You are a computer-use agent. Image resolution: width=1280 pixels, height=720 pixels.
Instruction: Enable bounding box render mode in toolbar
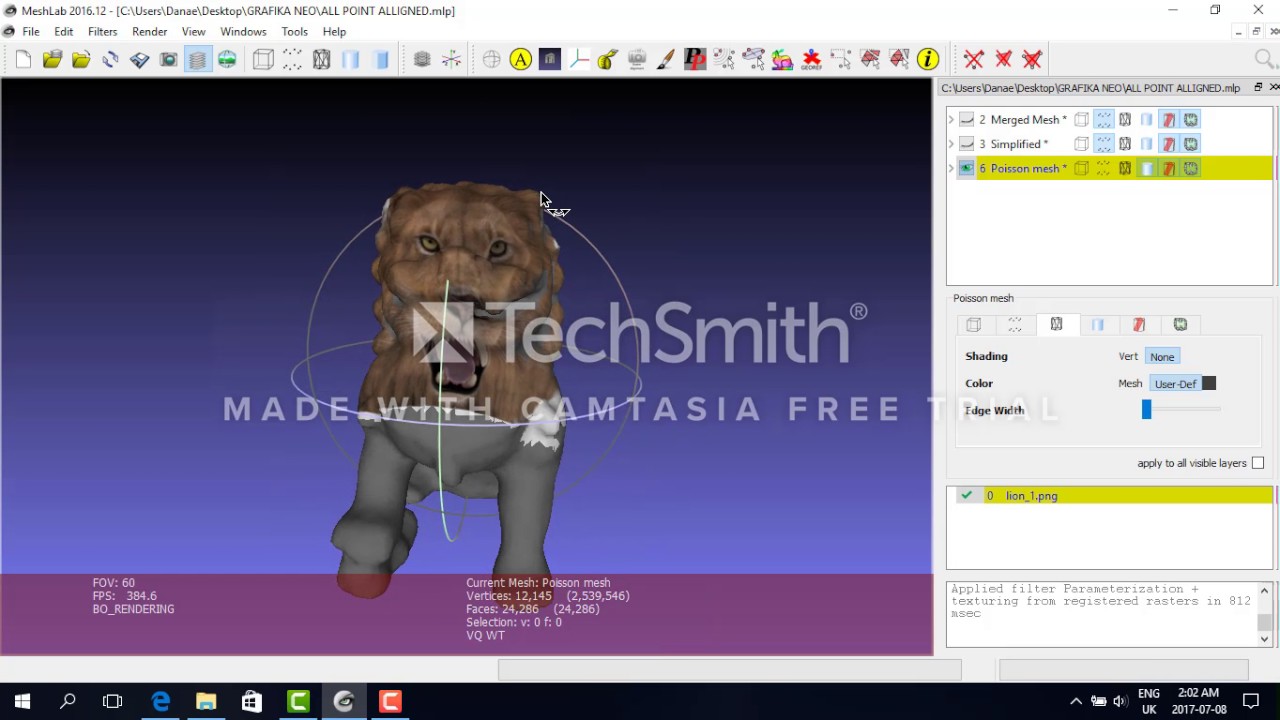[x=263, y=60]
